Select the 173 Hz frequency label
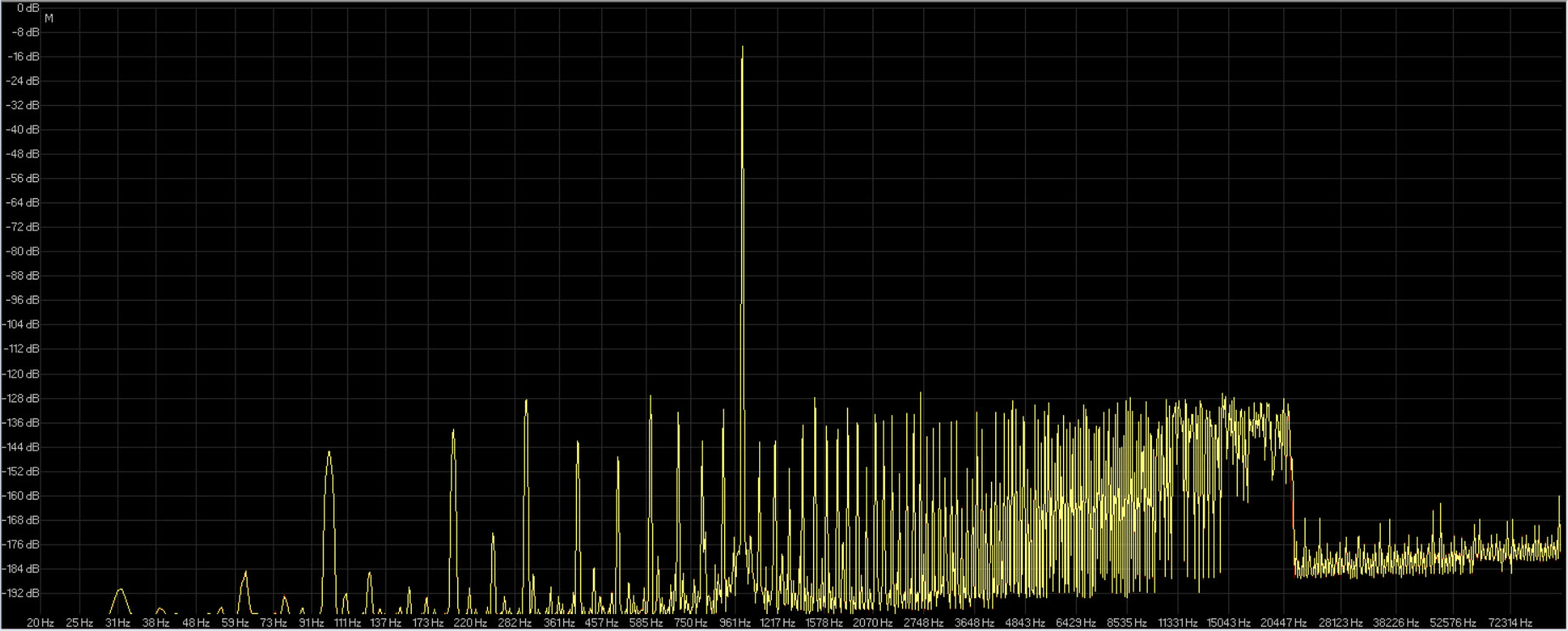 click(x=428, y=623)
